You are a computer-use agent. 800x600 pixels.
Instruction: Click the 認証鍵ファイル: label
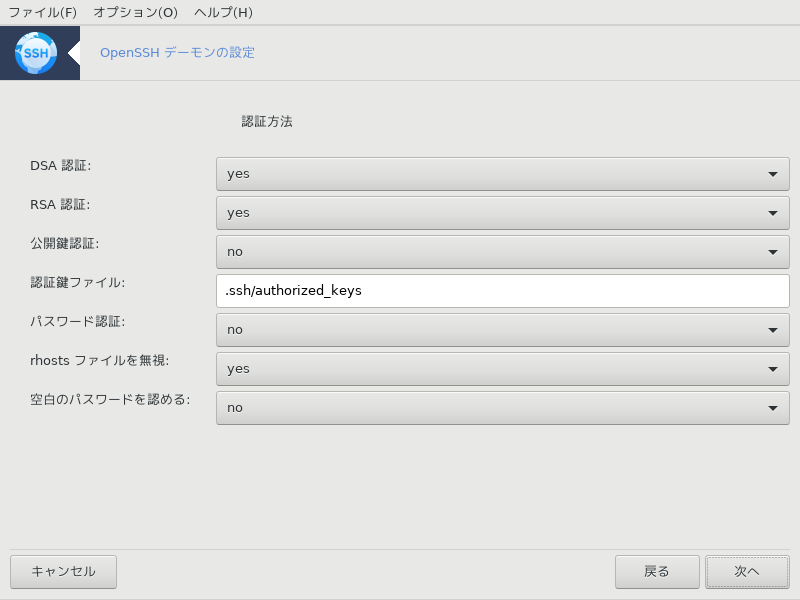(78, 282)
